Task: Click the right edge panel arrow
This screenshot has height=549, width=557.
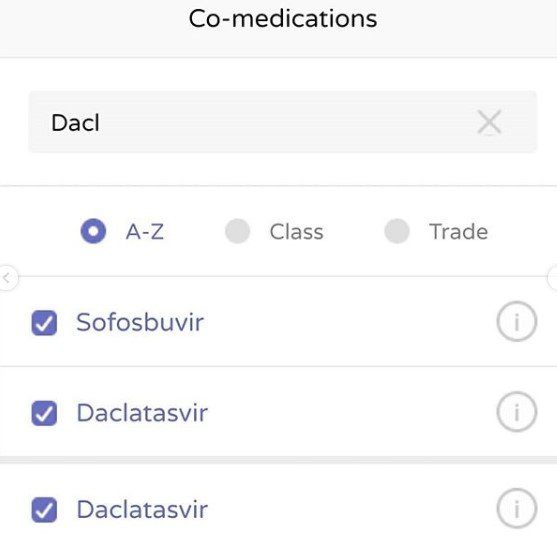Action: point(553,278)
